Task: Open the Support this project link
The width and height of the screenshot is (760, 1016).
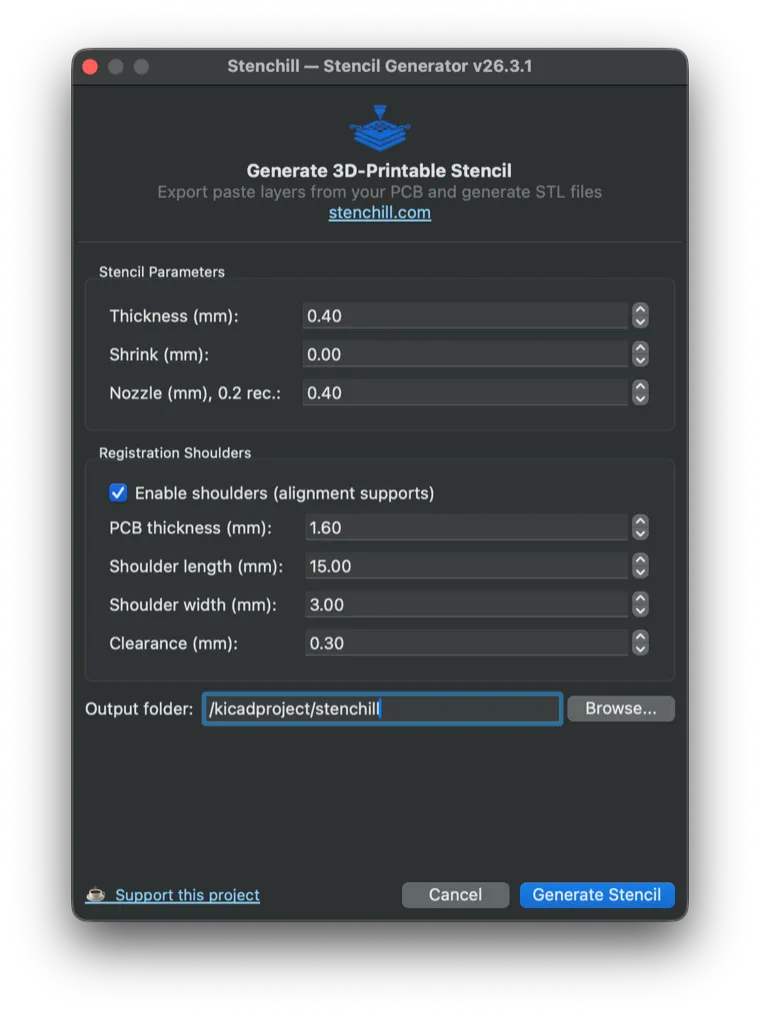Action: 185,896
